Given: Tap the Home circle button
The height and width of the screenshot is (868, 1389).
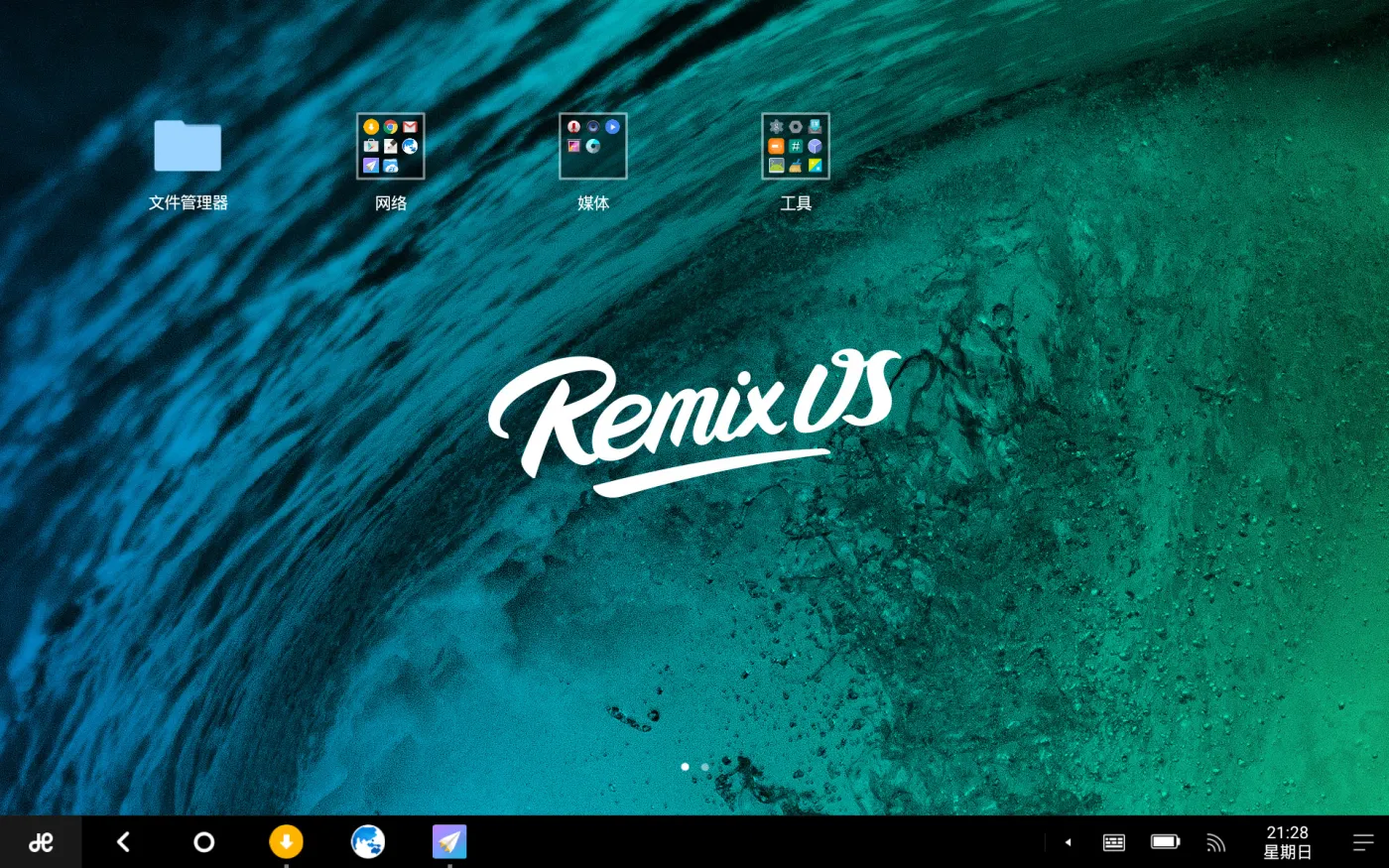Looking at the screenshot, I should click(203, 842).
